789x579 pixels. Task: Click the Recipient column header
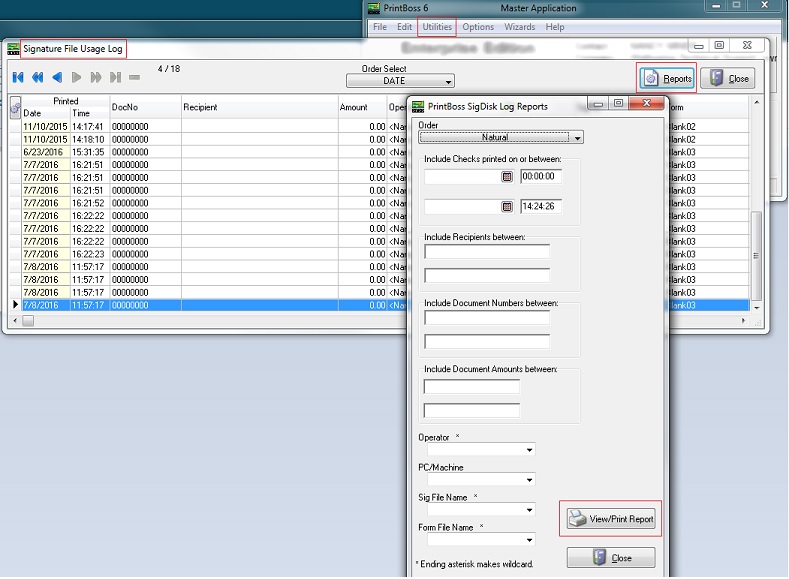pos(260,107)
